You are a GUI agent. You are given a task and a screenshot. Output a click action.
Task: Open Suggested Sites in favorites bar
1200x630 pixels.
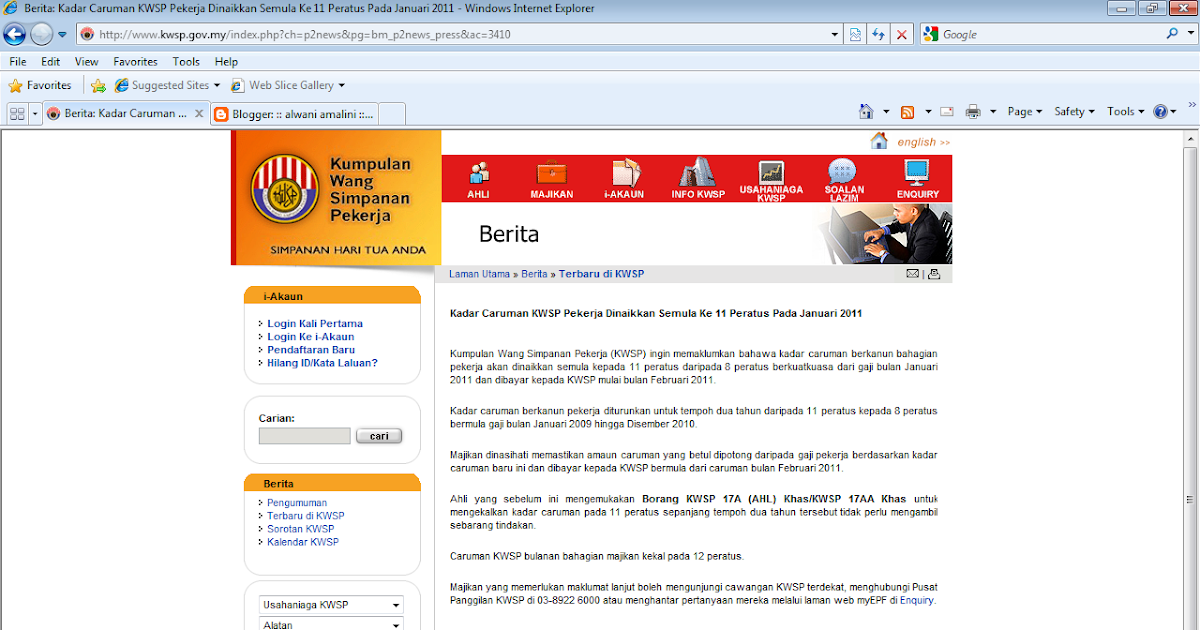pos(167,86)
